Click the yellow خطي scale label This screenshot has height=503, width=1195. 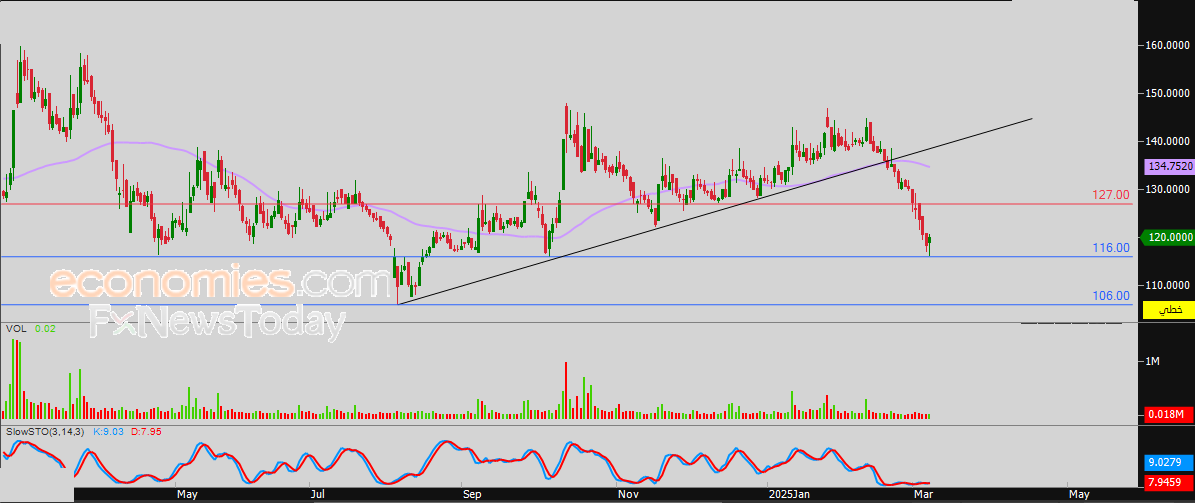click(1170, 310)
